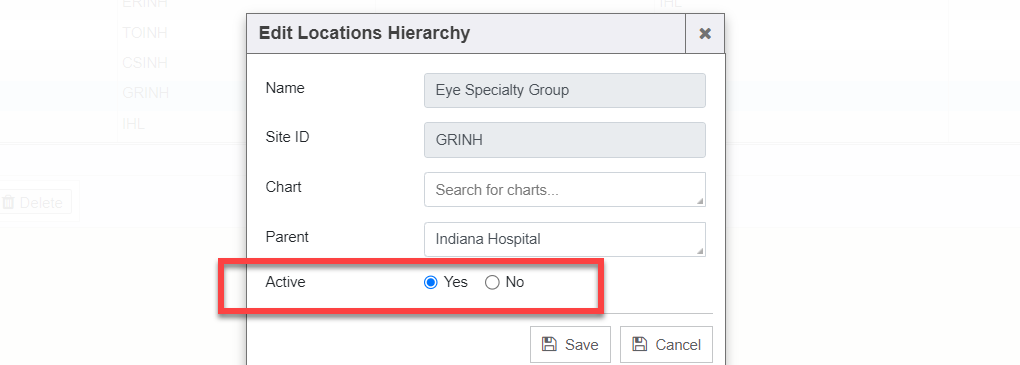Click the disk icon on Cancel button
This screenshot has width=1020, height=365.
(640, 344)
